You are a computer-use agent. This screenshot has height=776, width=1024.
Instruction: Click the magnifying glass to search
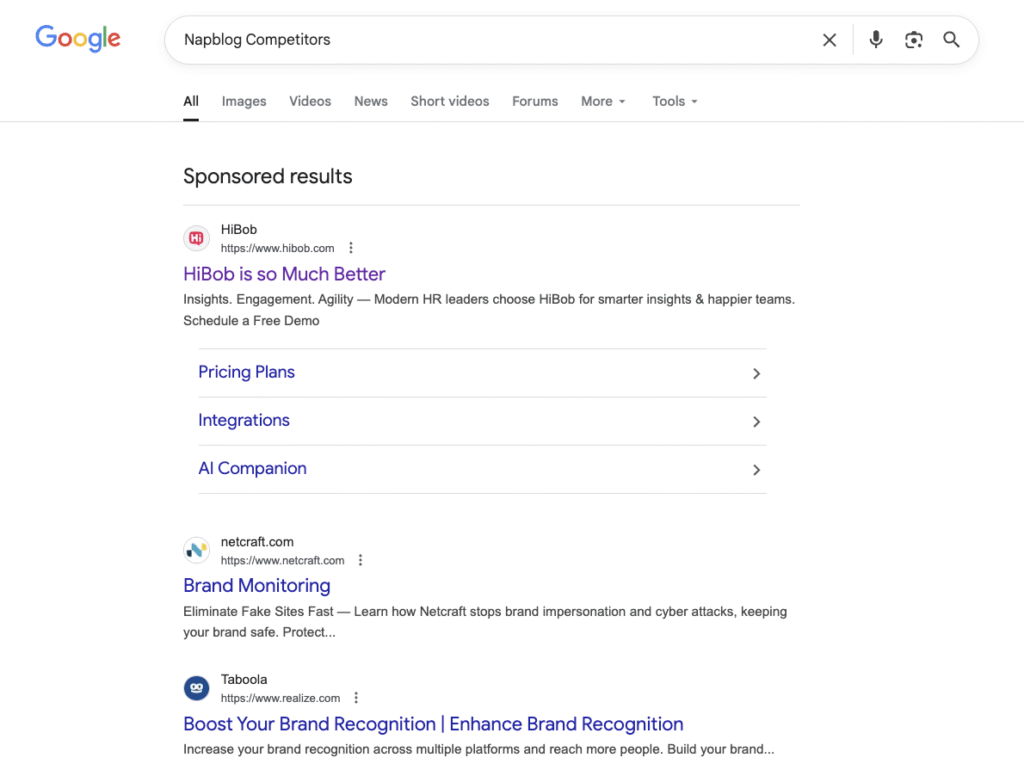(x=951, y=40)
